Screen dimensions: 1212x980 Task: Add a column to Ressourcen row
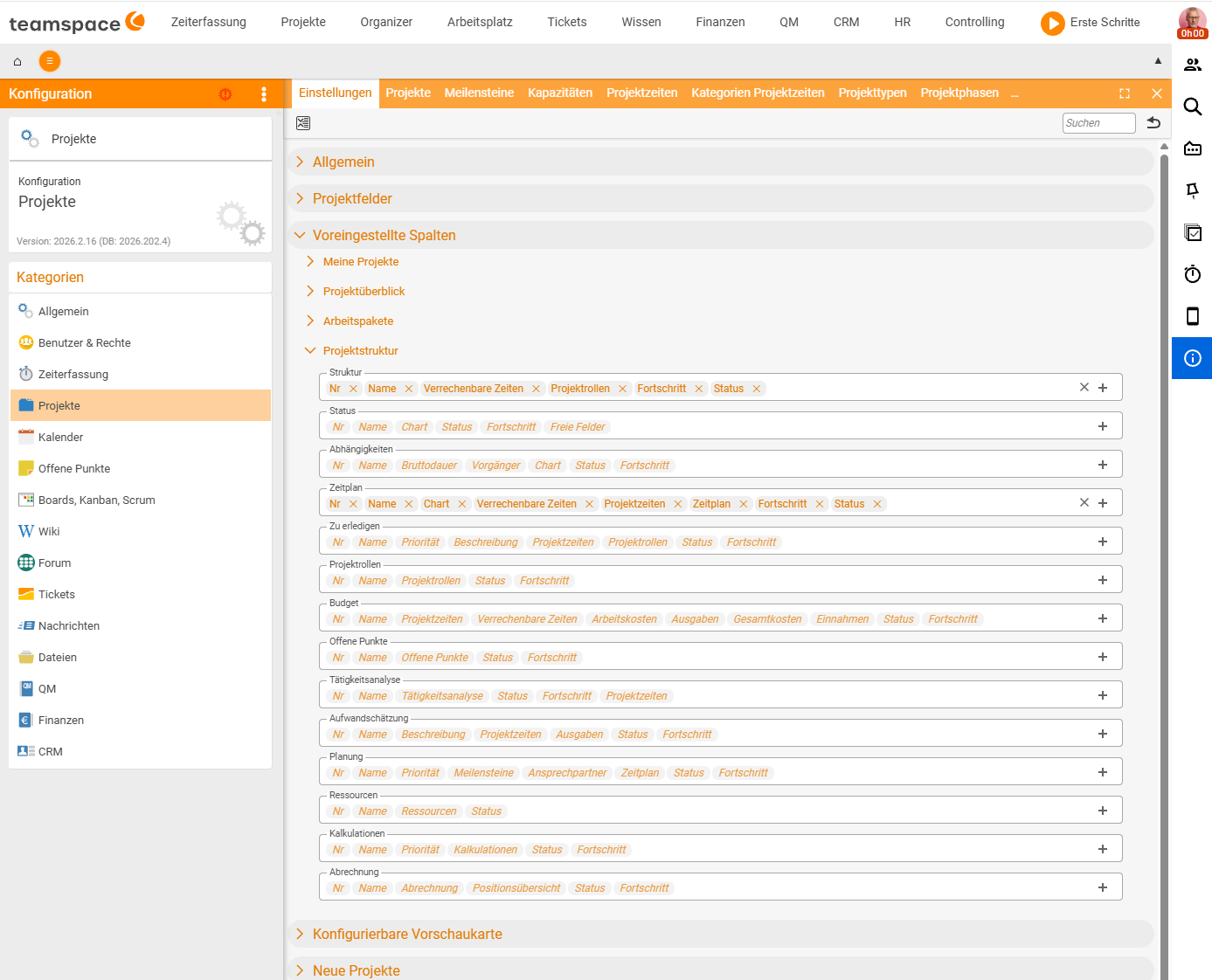[x=1103, y=811]
